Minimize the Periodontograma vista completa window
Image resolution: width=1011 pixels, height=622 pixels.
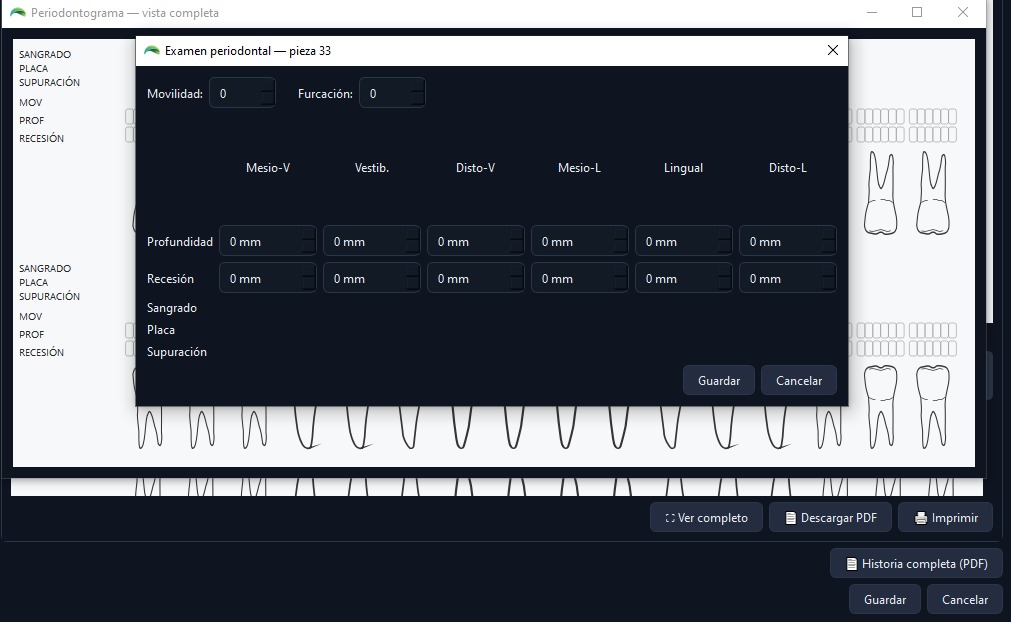pyautogui.click(x=872, y=12)
